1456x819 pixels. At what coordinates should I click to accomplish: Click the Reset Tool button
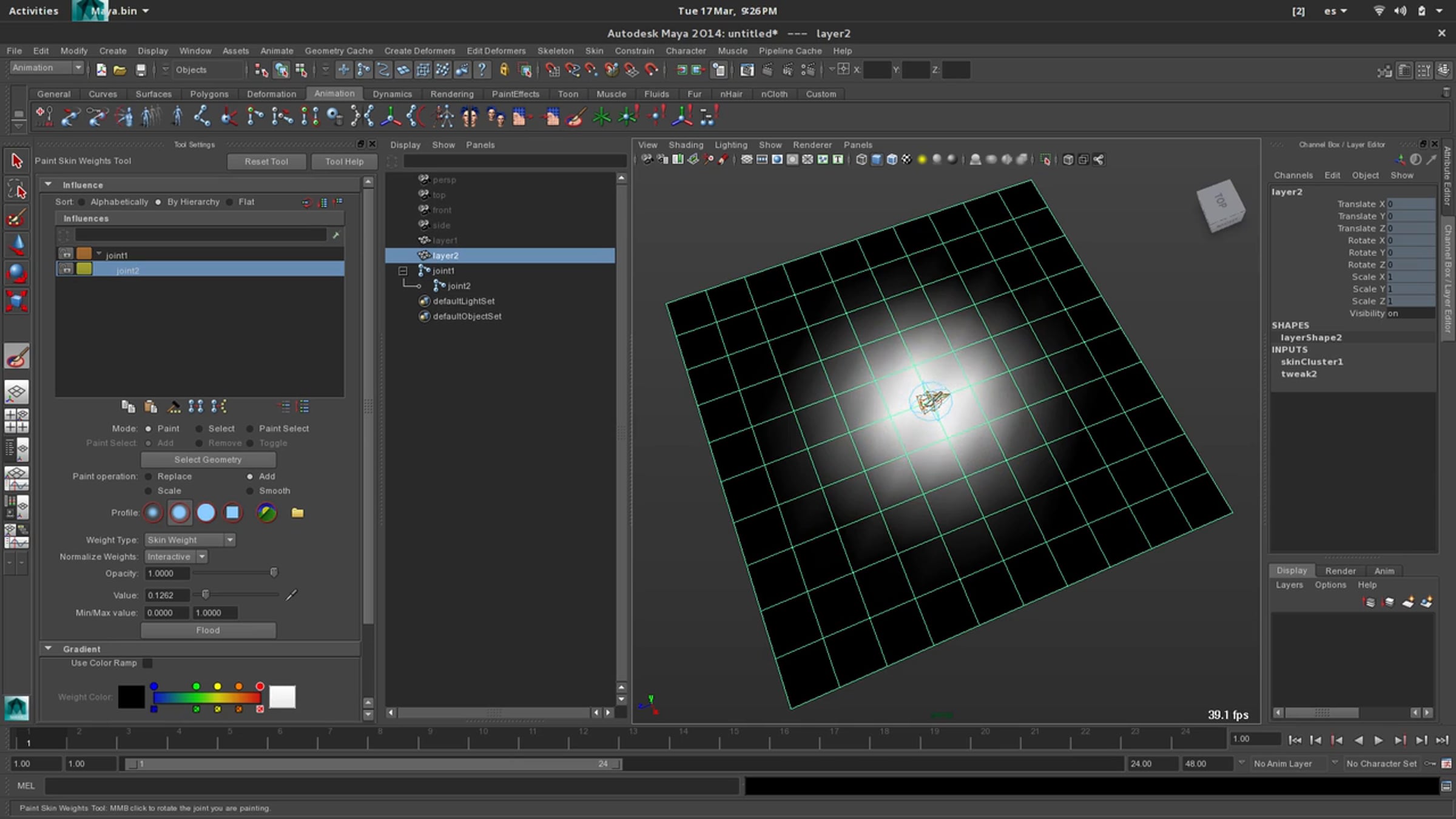pyautogui.click(x=266, y=161)
